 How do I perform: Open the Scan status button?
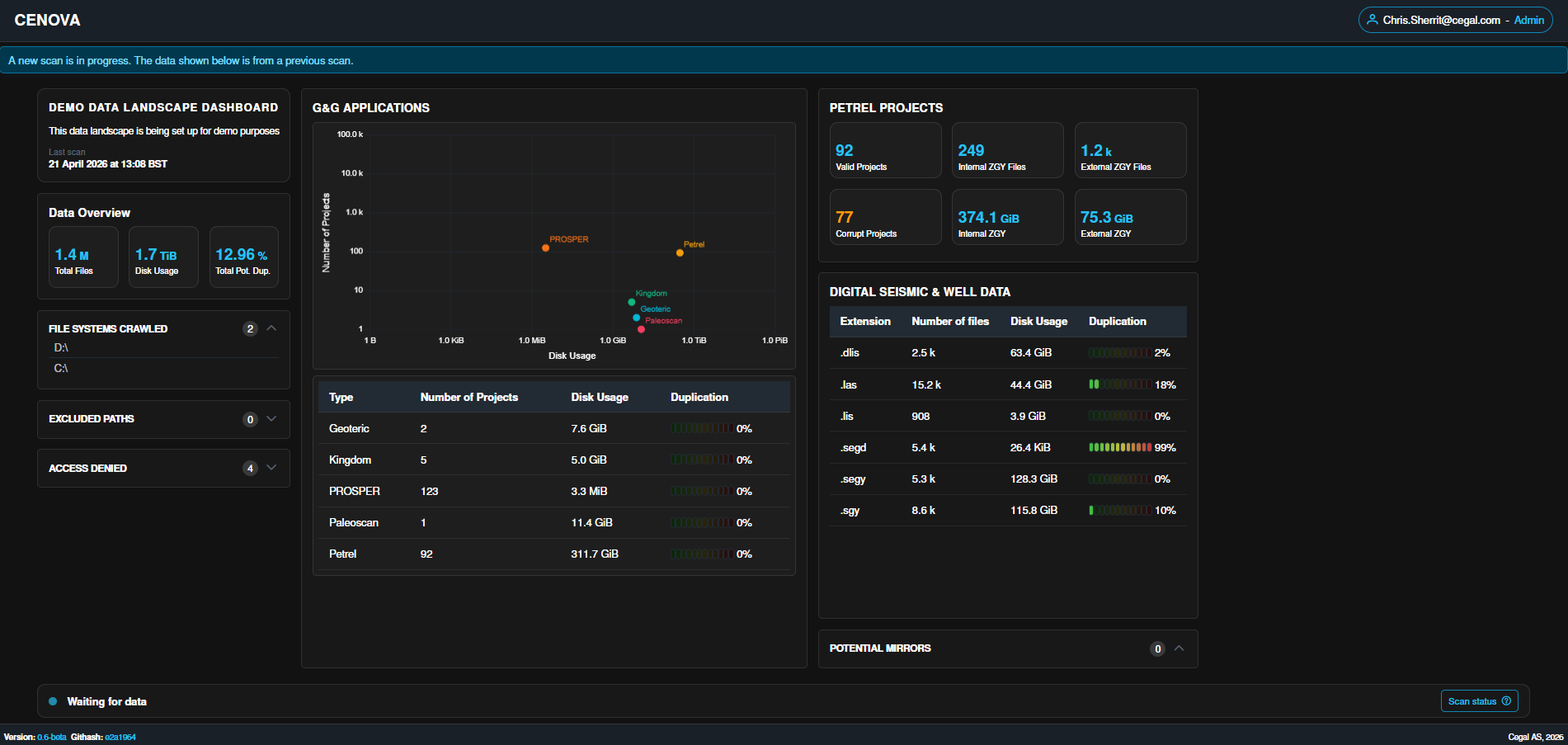(x=1480, y=701)
